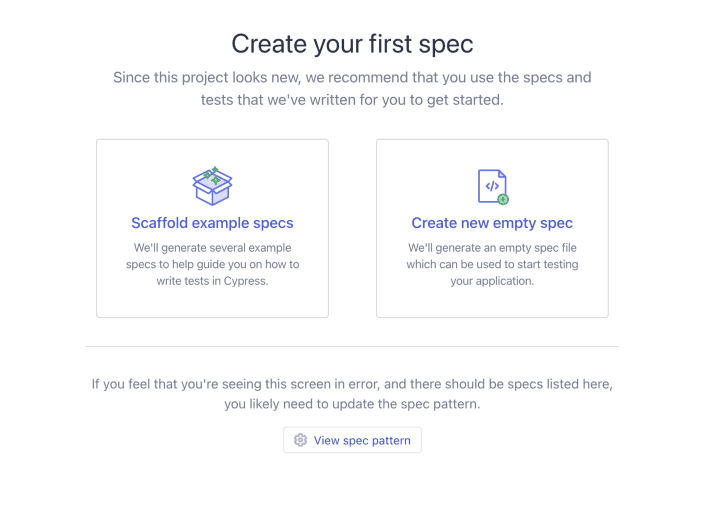Click the "We'll generate several example" line
This screenshot has width=720, height=506.
click(212, 247)
